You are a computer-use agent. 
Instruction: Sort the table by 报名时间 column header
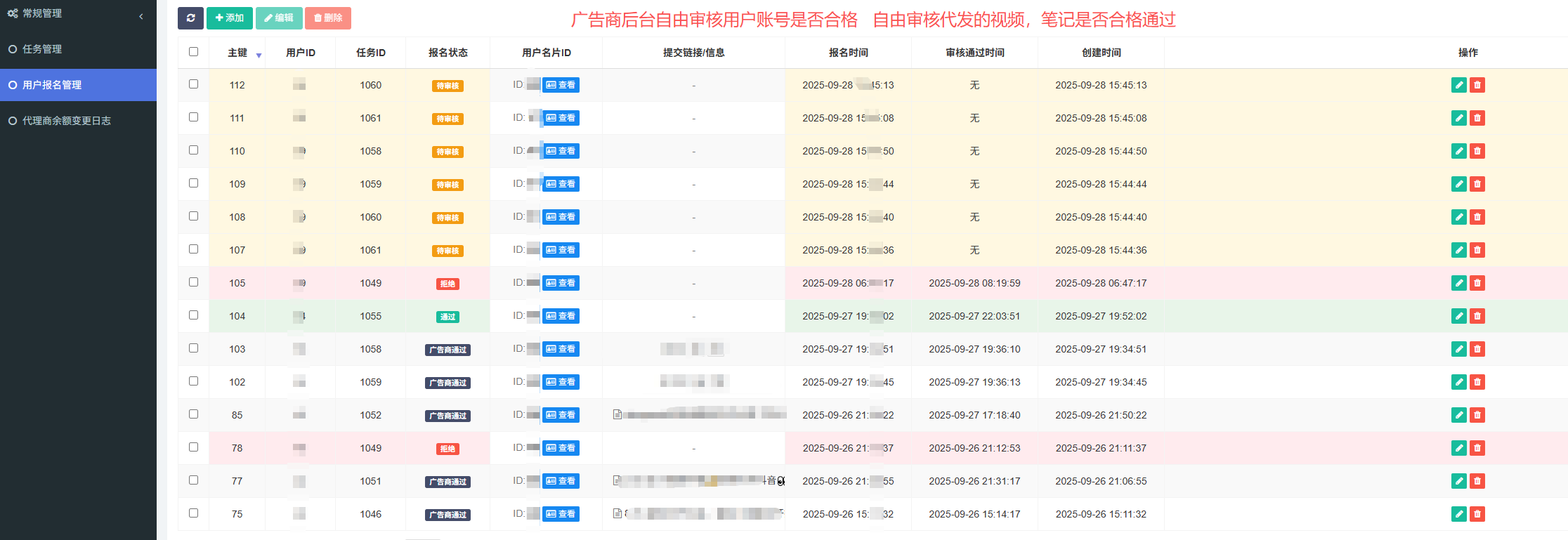point(848,53)
